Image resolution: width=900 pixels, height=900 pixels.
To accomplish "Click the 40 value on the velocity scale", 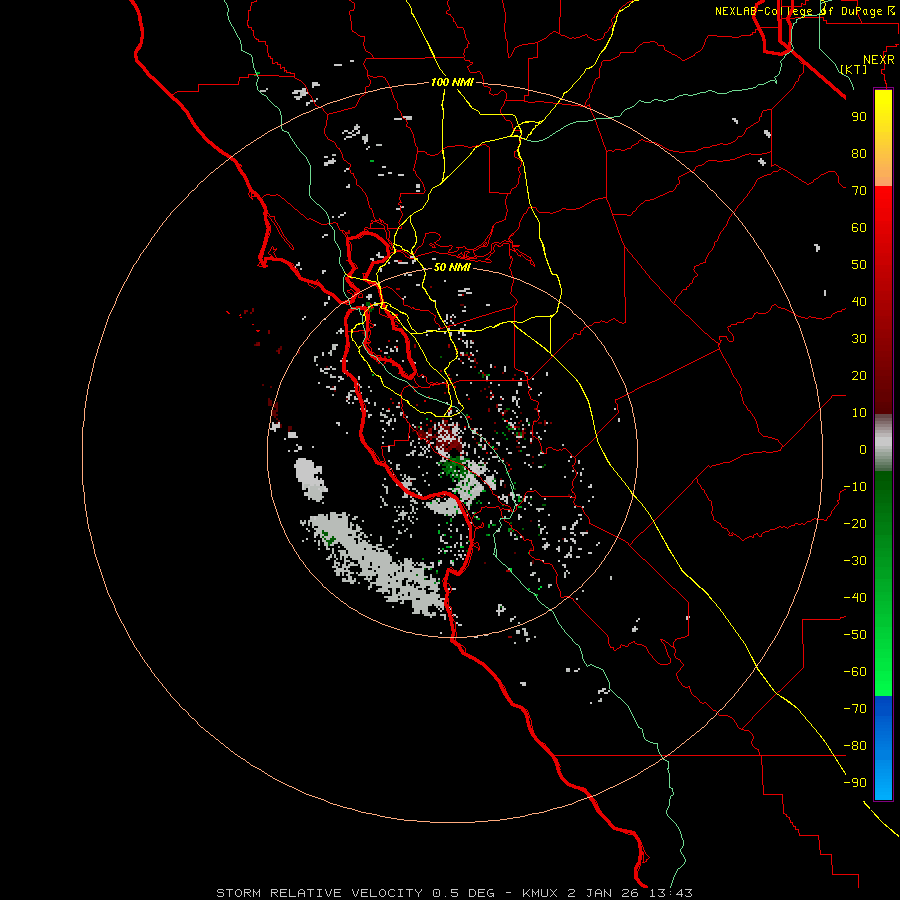I will point(859,301).
